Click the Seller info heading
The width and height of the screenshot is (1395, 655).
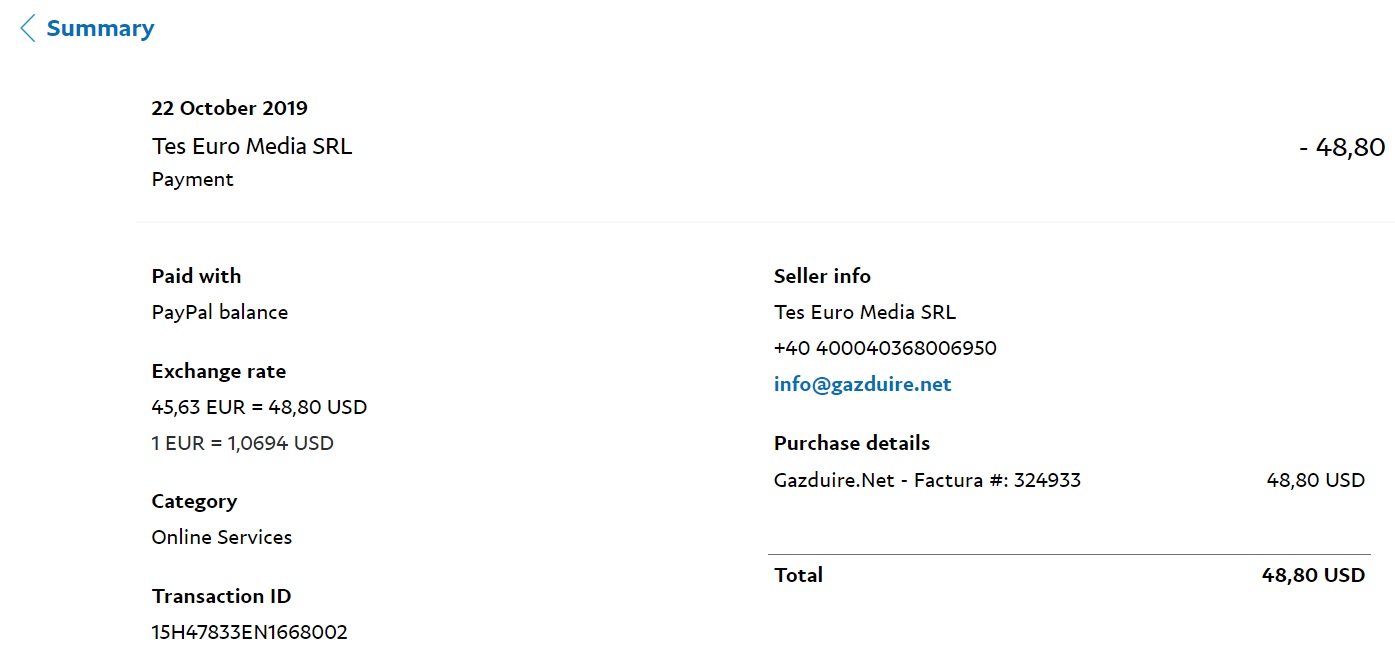click(x=822, y=276)
